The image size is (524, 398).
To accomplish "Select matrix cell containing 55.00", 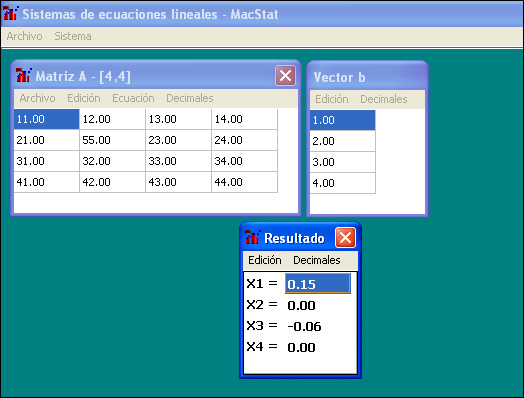I will click(x=112, y=140).
